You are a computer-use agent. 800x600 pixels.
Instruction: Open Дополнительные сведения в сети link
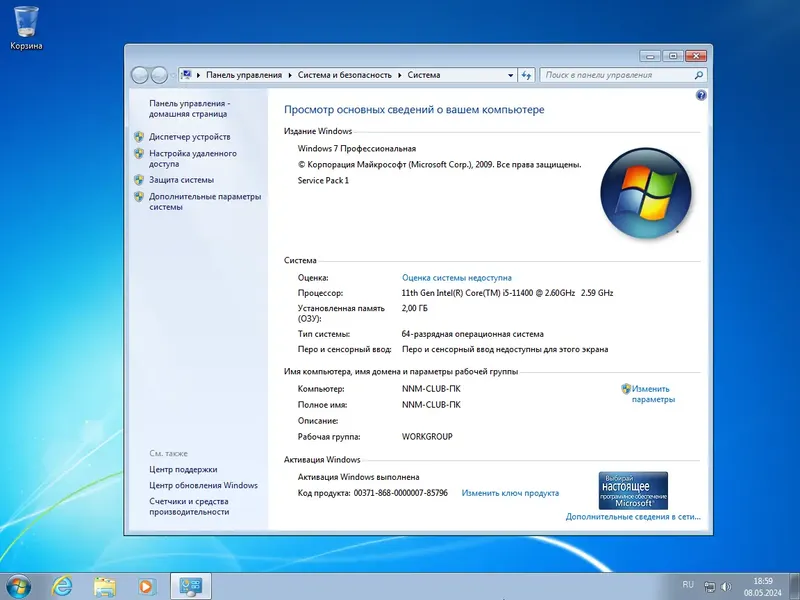coord(633,517)
